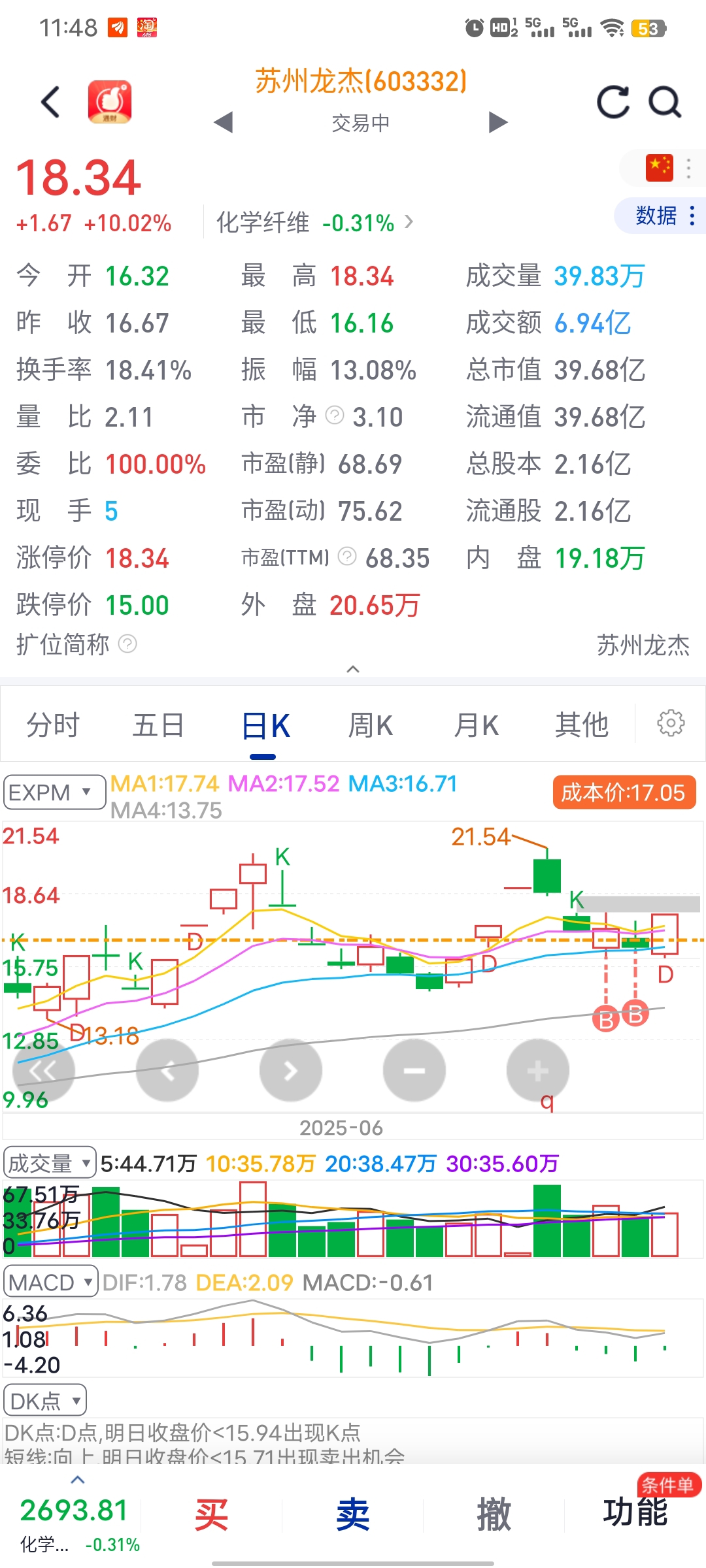
Task: Tap the 成本价:17.05 badge
Action: click(624, 792)
